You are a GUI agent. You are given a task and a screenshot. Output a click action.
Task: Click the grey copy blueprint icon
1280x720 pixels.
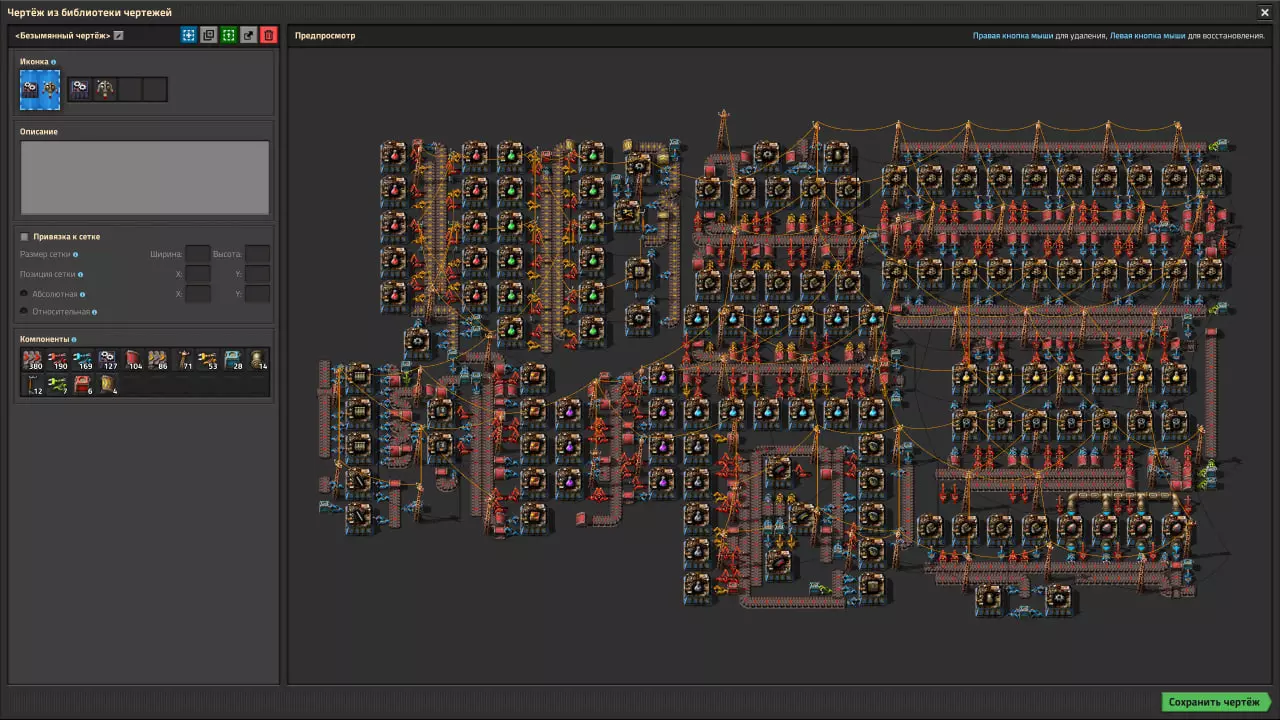[x=208, y=35]
